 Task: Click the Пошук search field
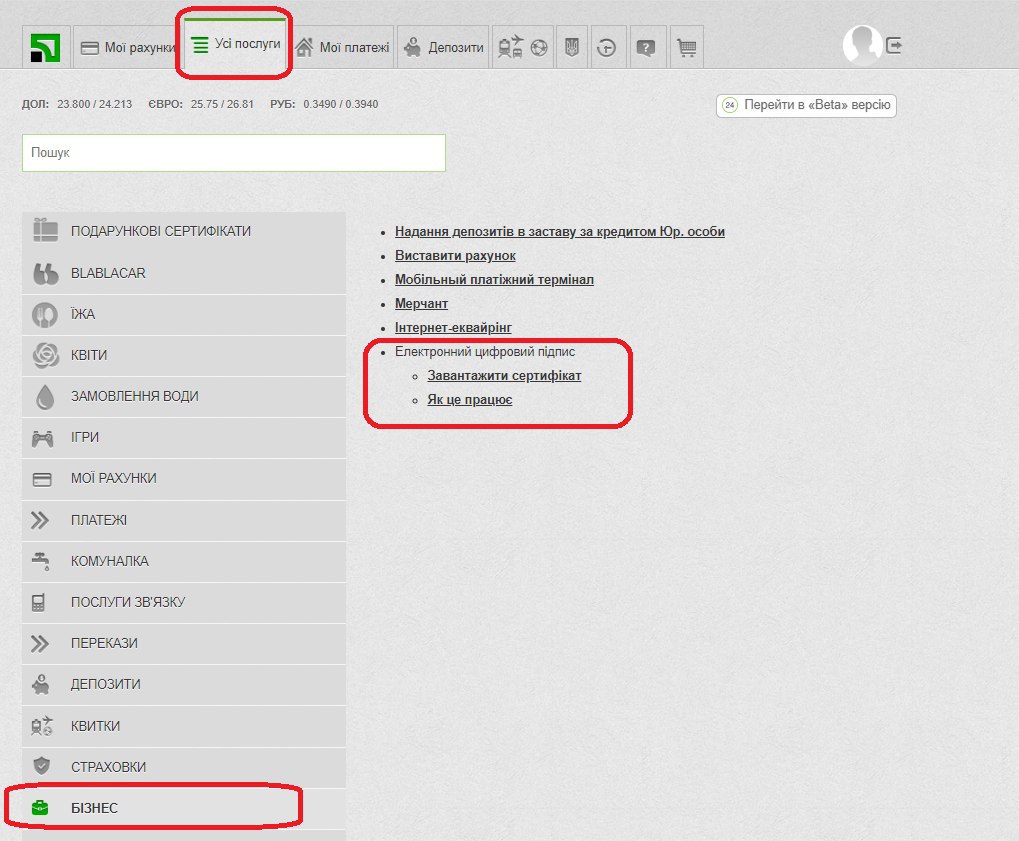coord(234,153)
